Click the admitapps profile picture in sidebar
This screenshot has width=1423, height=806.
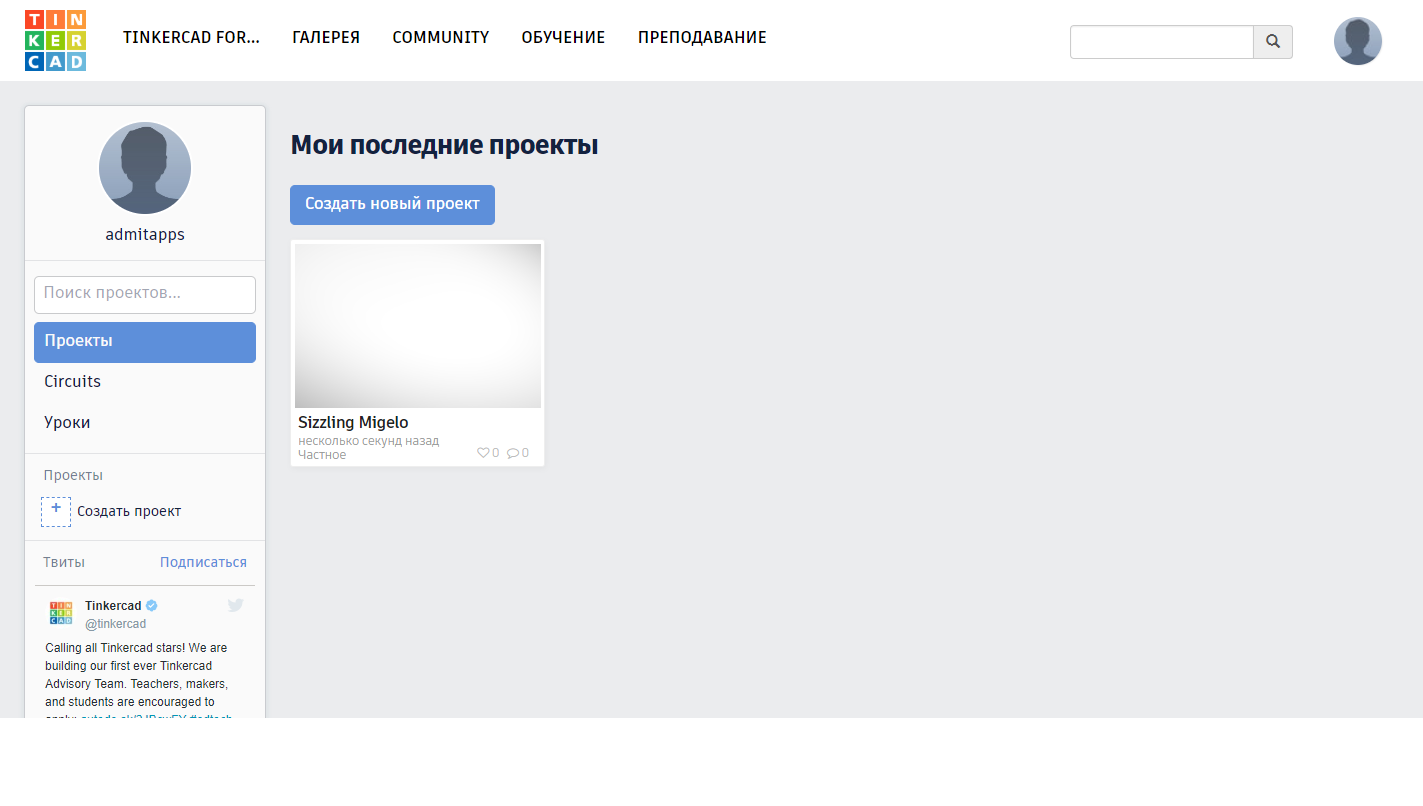click(145, 168)
